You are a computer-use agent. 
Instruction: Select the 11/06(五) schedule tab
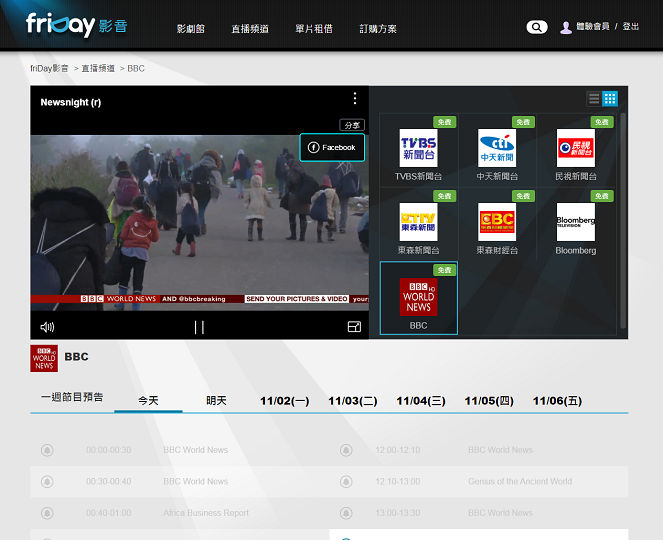557,400
